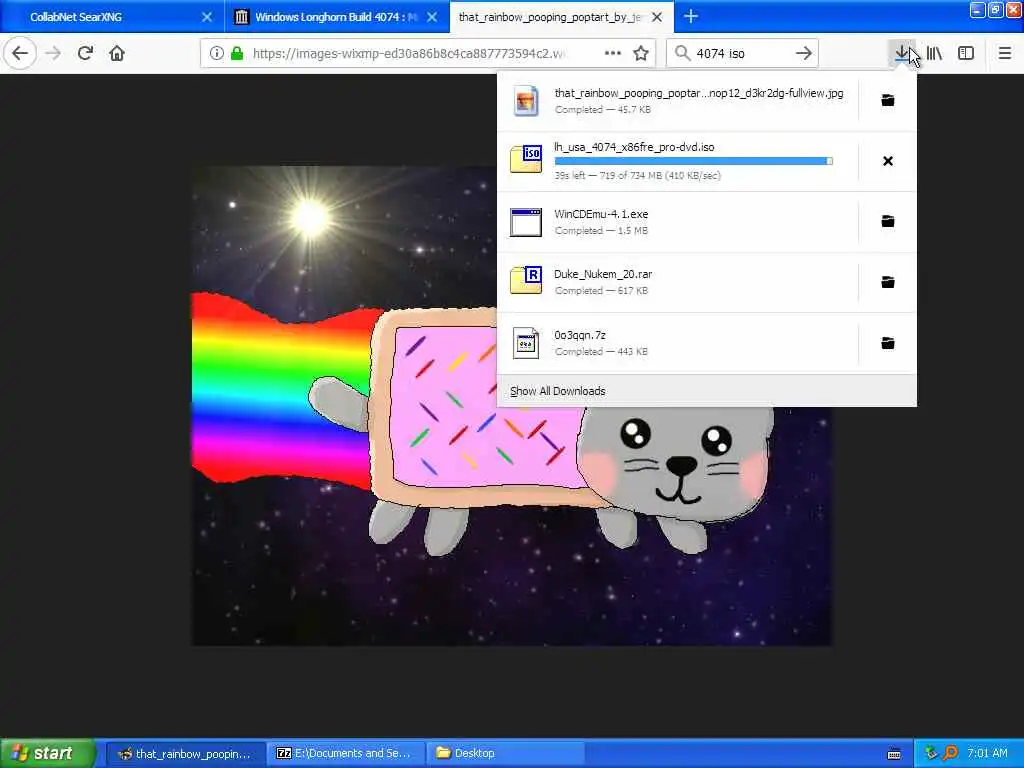Image resolution: width=1024 pixels, height=768 pixels.
Task: Open the page actions three-dot menu
Action: click(x=613, y=53)
